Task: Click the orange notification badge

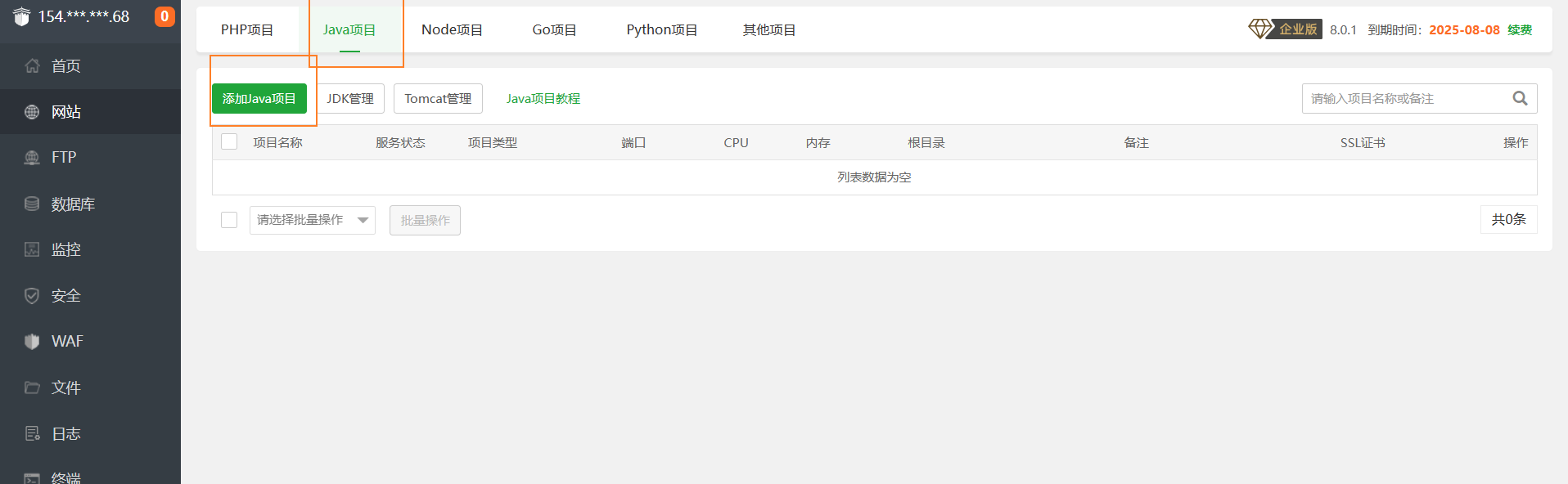Action: click(x=164, y=16)
